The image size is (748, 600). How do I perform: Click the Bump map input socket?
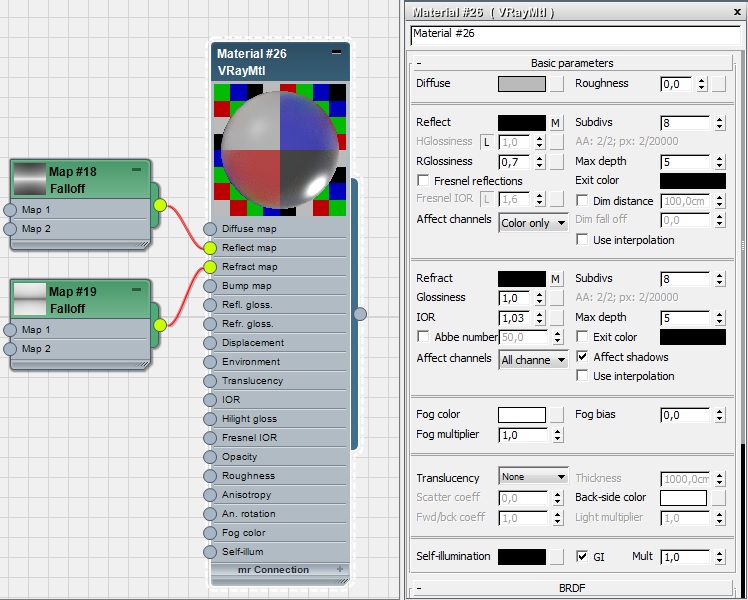pyautogui.click(x=210, y=286)
